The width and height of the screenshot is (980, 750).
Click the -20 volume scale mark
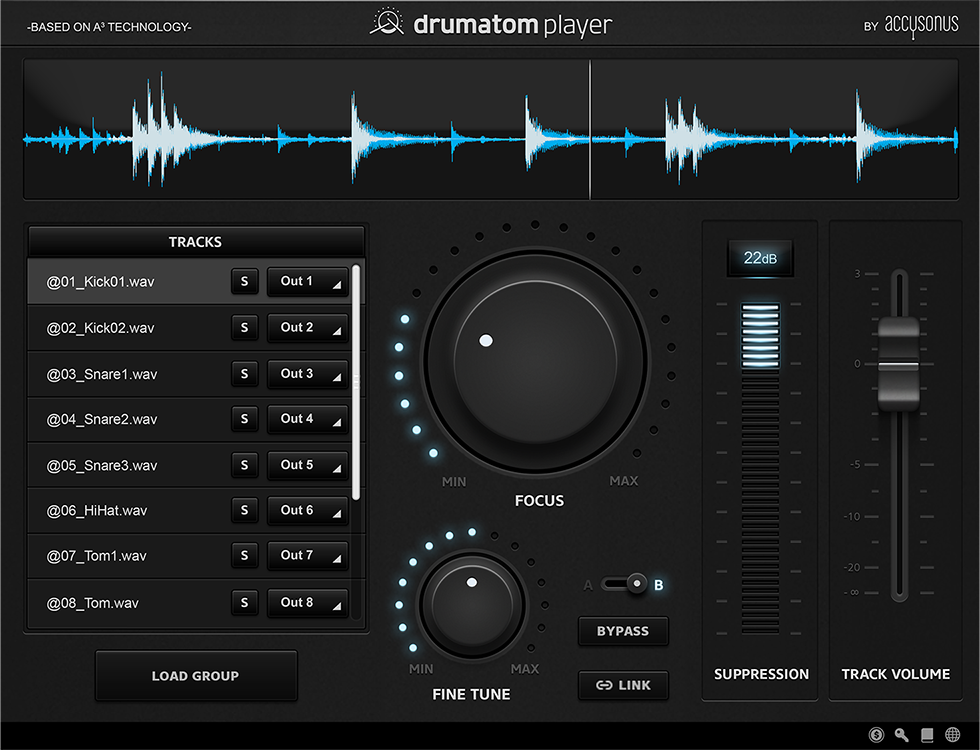[851, 568]
